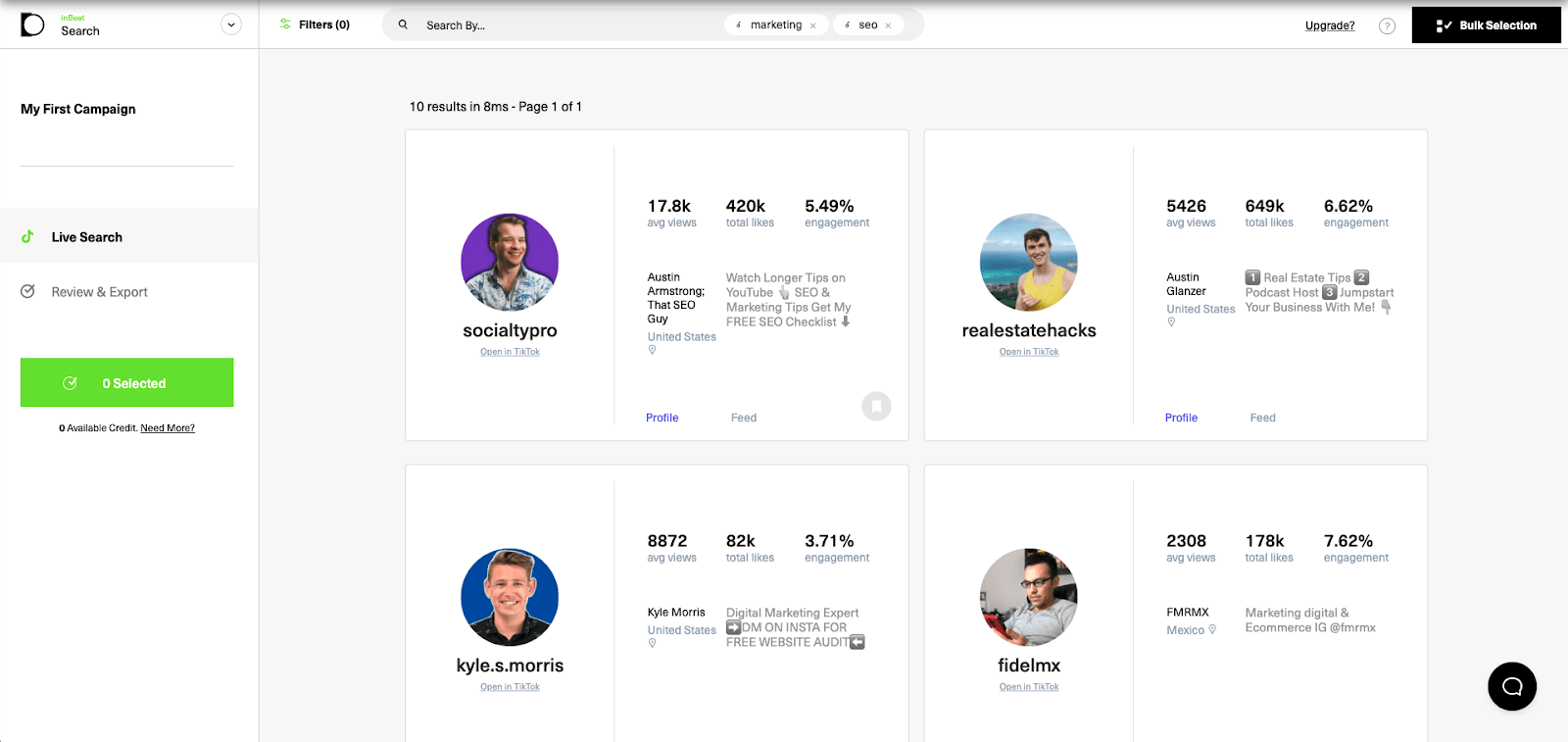The width and height of the screenshot is (1568, 742).
Task: Open the Upgrade link
Action: [x=1330, y=25]
